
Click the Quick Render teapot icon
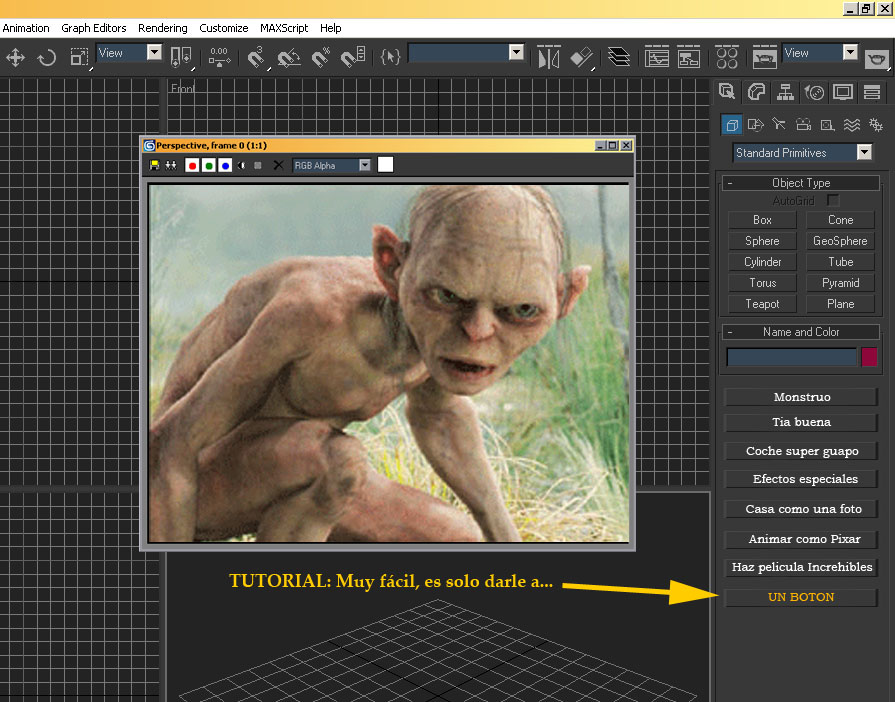pyautogui.click(x=877, y=58)
